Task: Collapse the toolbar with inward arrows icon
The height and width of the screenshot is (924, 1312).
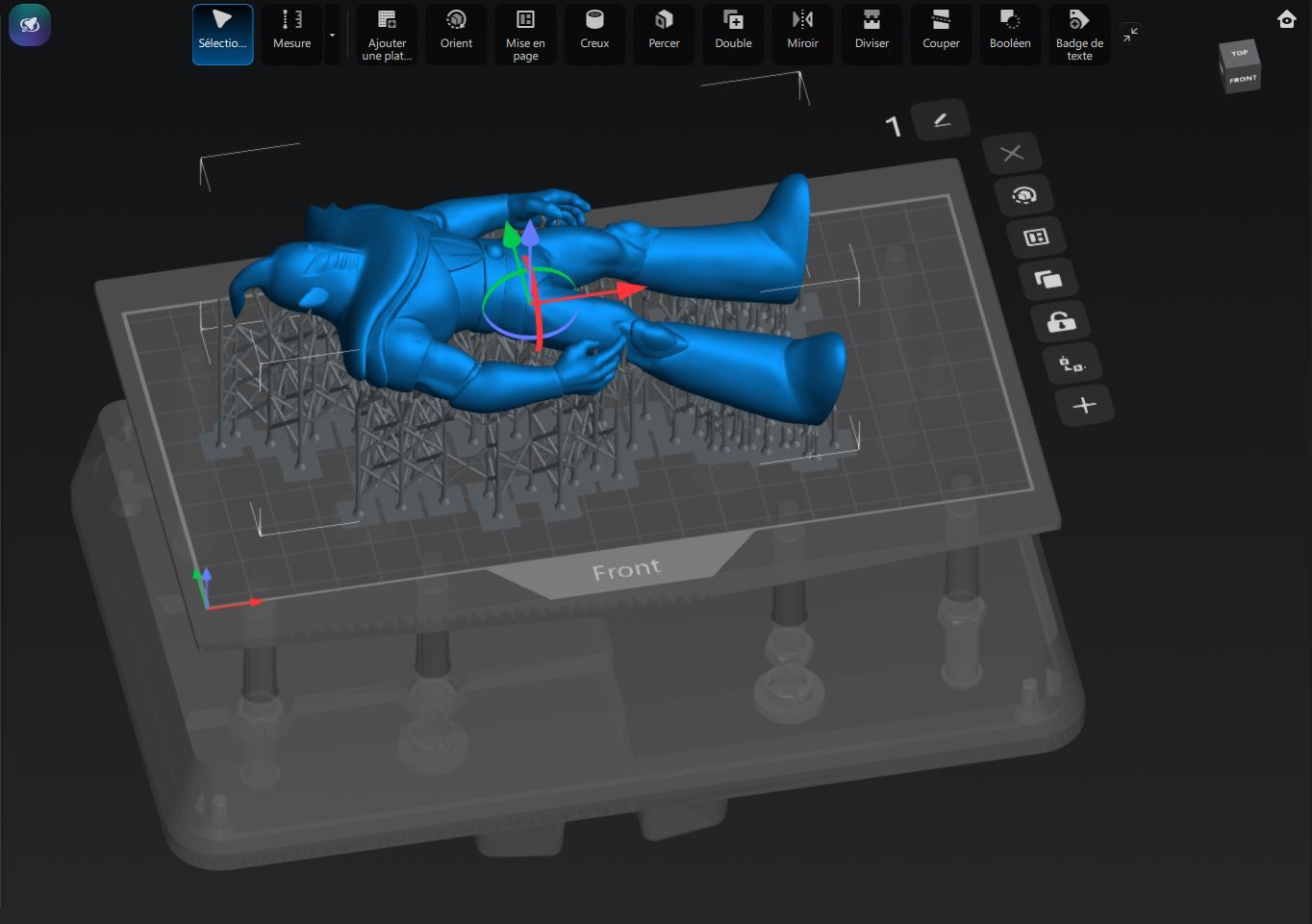Action: [1130, 35]
